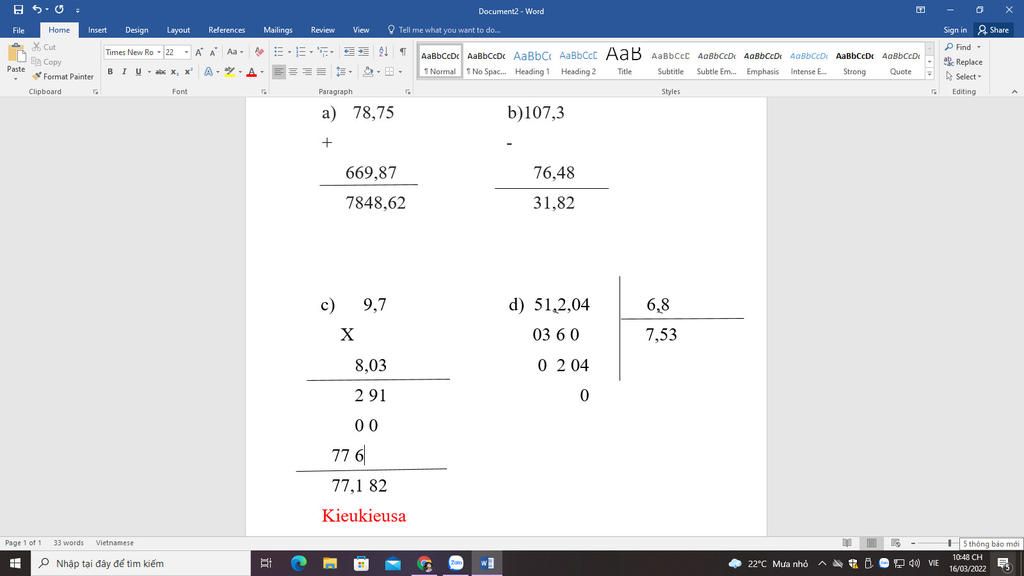Open font color dropdown arrow

click(262, 72)
